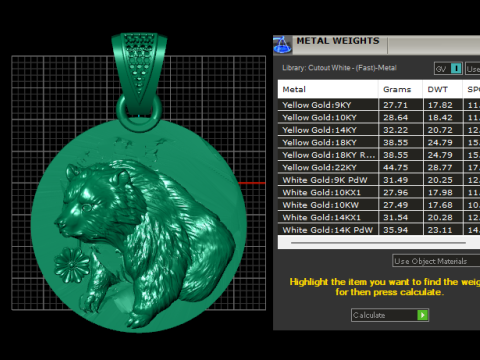Click the 17.82 DWT value
Screen dimensions: 480x360
click(440, 105)
